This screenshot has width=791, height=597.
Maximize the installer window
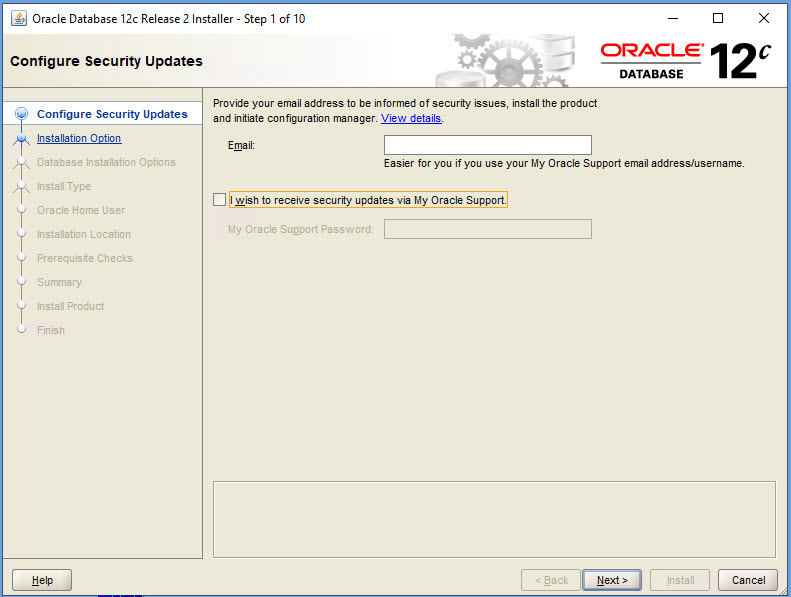(x=718, y=19)
